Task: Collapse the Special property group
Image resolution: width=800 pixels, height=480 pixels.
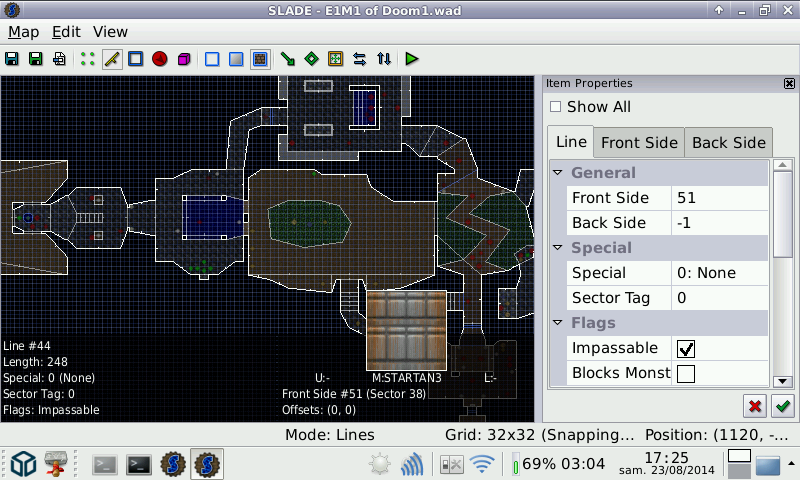Action: coord(558,248)
